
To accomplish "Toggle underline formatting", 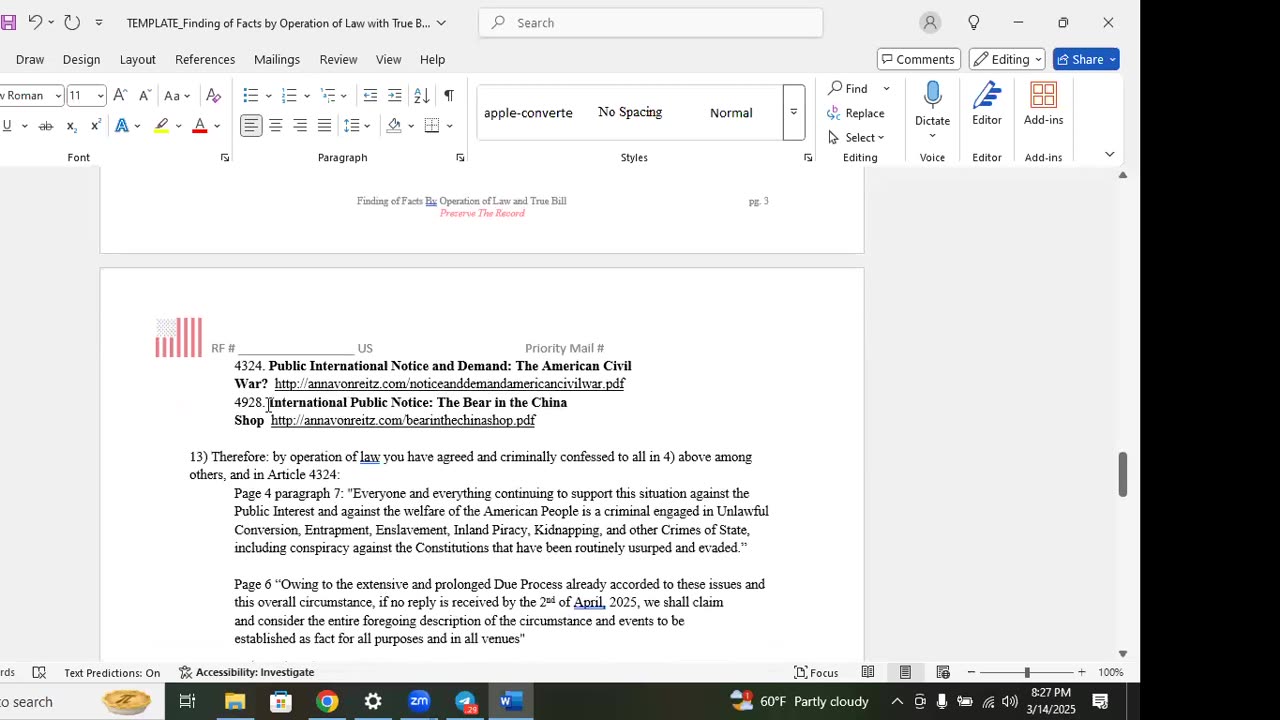I will coord(7,126).
